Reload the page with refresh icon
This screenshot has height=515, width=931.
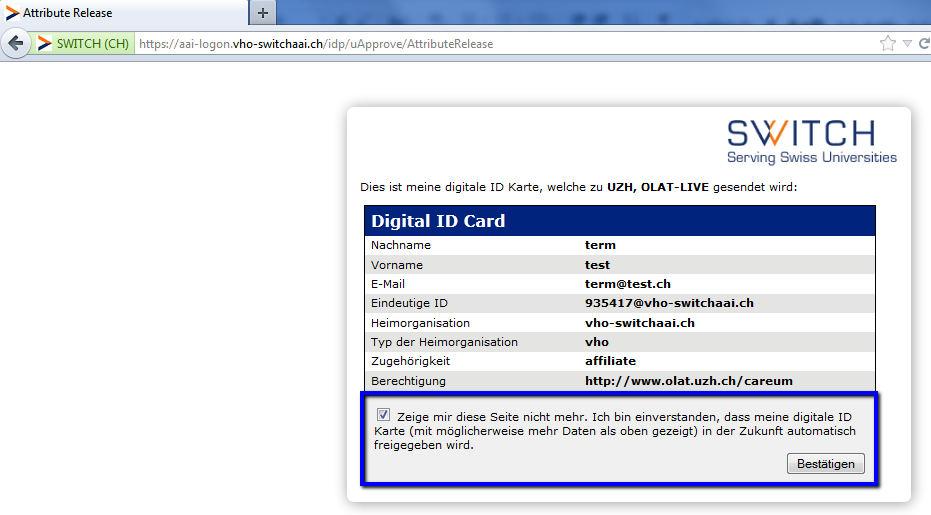click(x=924, y=43)
